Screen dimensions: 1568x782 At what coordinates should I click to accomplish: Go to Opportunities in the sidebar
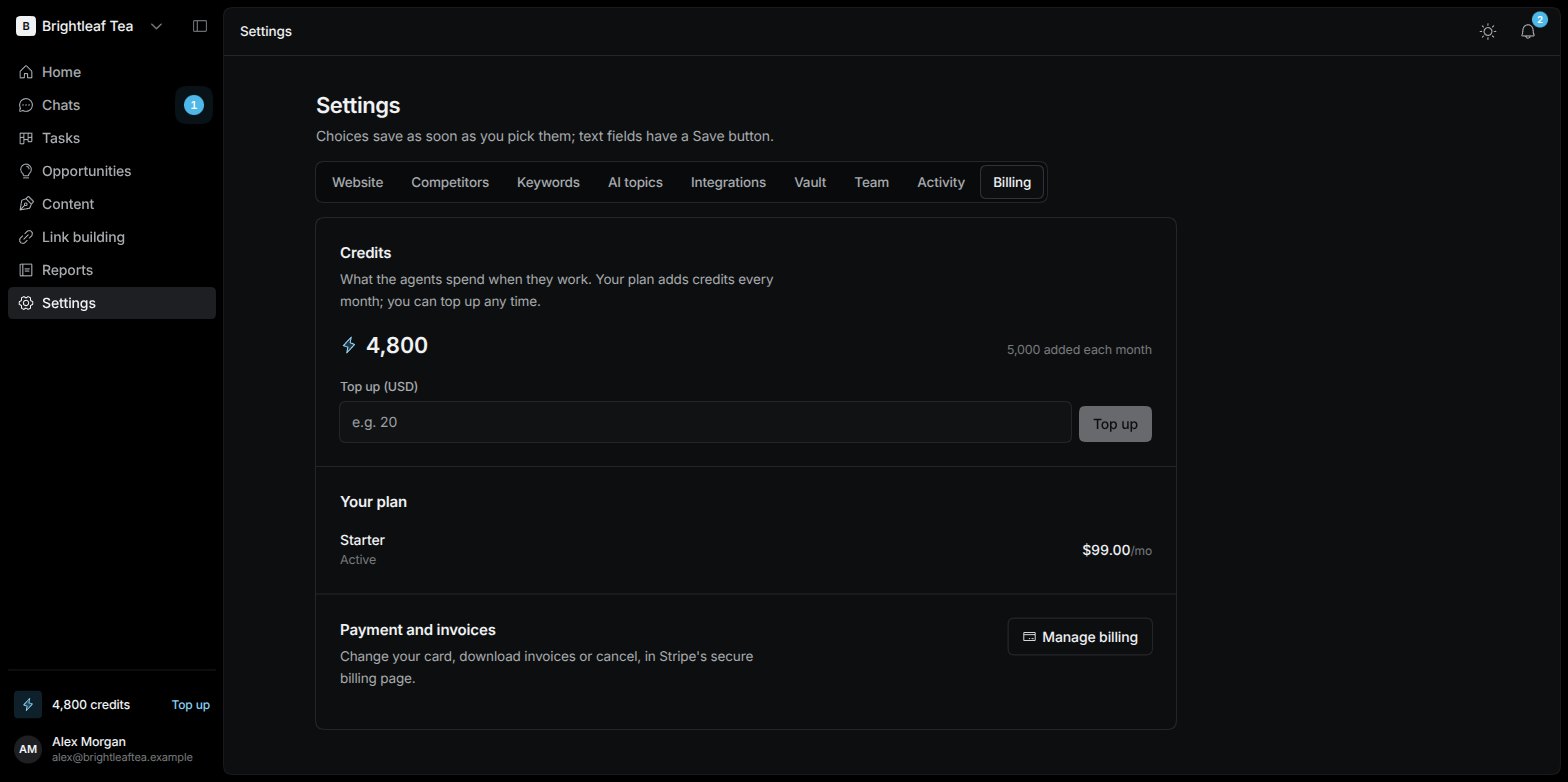click(x=112, y=171)
